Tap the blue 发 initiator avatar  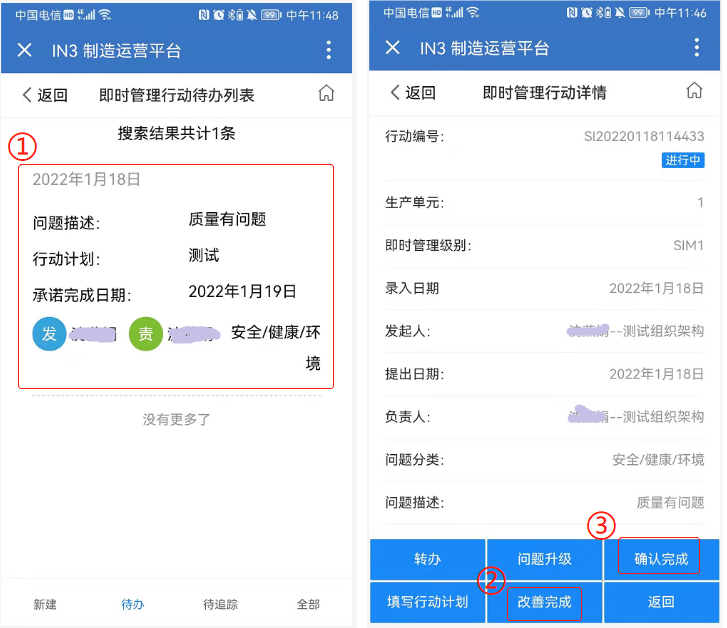(50, 334)
